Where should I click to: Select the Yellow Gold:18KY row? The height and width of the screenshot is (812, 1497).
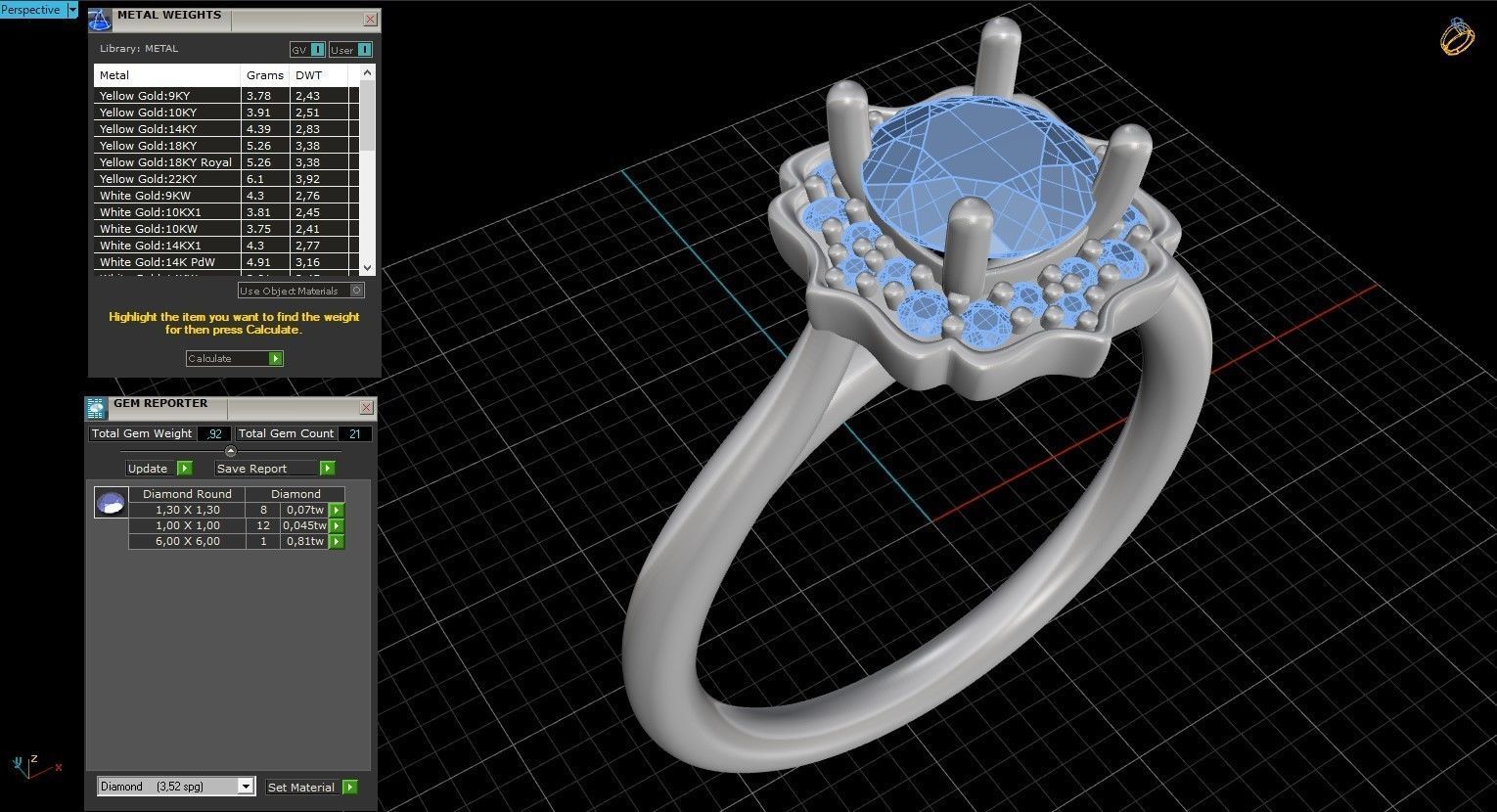[227, 146]
